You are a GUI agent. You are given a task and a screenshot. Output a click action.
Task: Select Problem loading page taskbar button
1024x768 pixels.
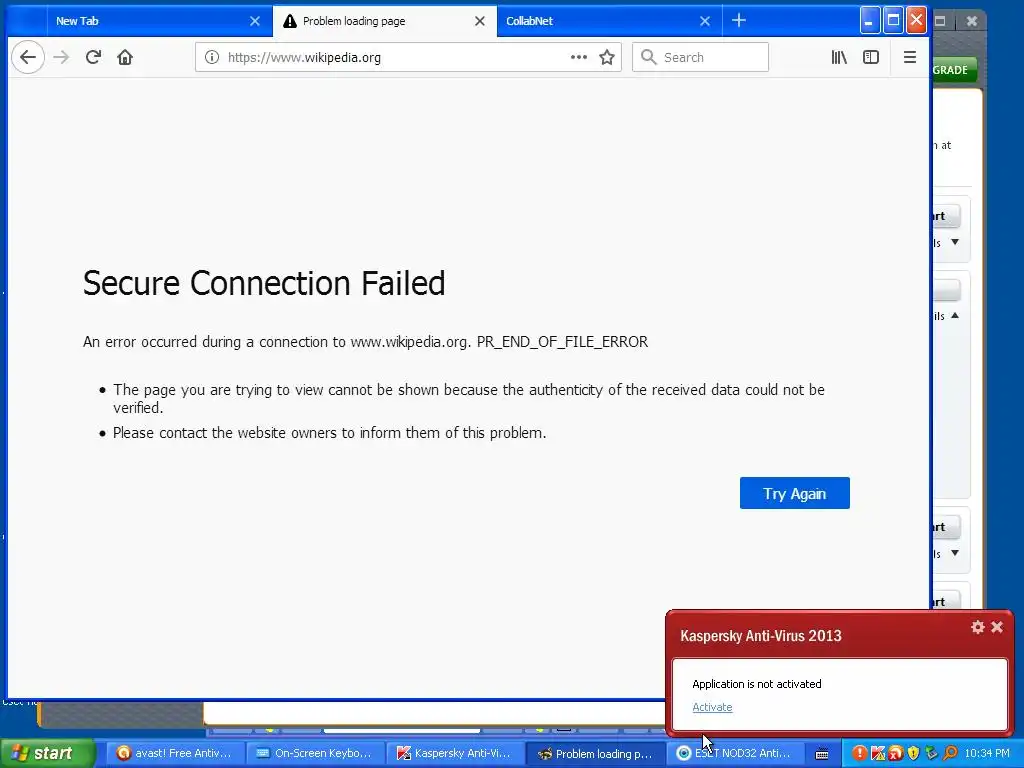(x=595, y=753)
